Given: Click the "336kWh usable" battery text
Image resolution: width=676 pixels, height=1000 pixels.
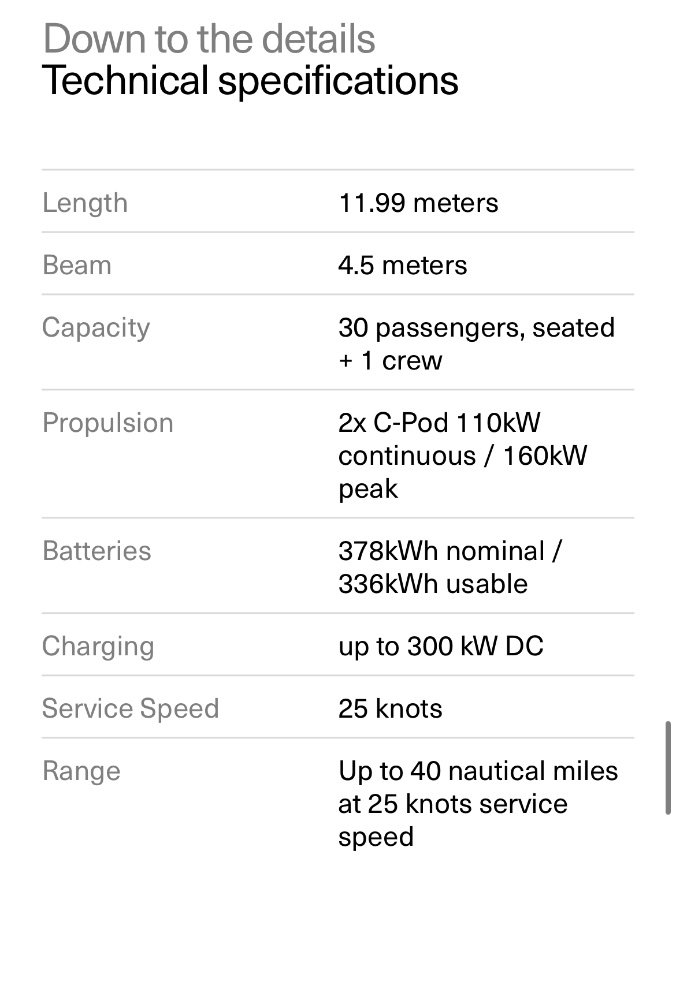Looking at the screenshot, I should point(432,583).
